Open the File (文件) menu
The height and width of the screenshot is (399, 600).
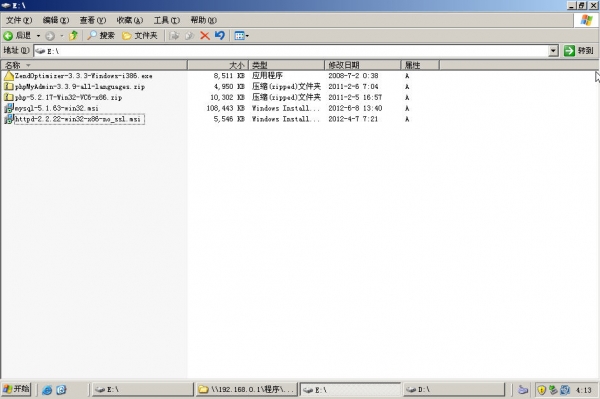pos(19,20)
